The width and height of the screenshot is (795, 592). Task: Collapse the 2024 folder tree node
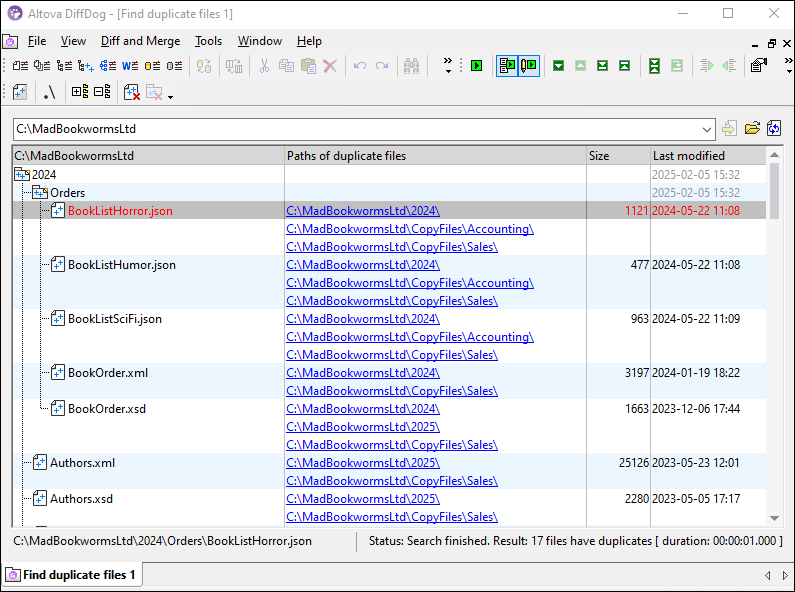pos(22,174)
